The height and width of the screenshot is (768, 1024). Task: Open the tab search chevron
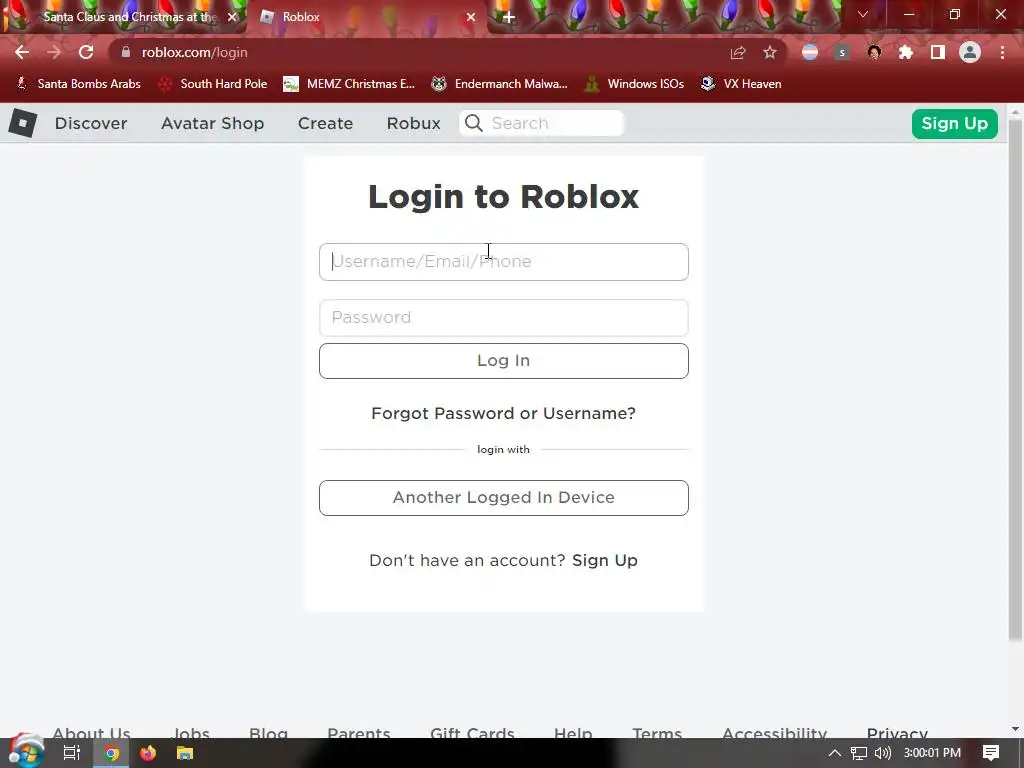coord(863,14)
